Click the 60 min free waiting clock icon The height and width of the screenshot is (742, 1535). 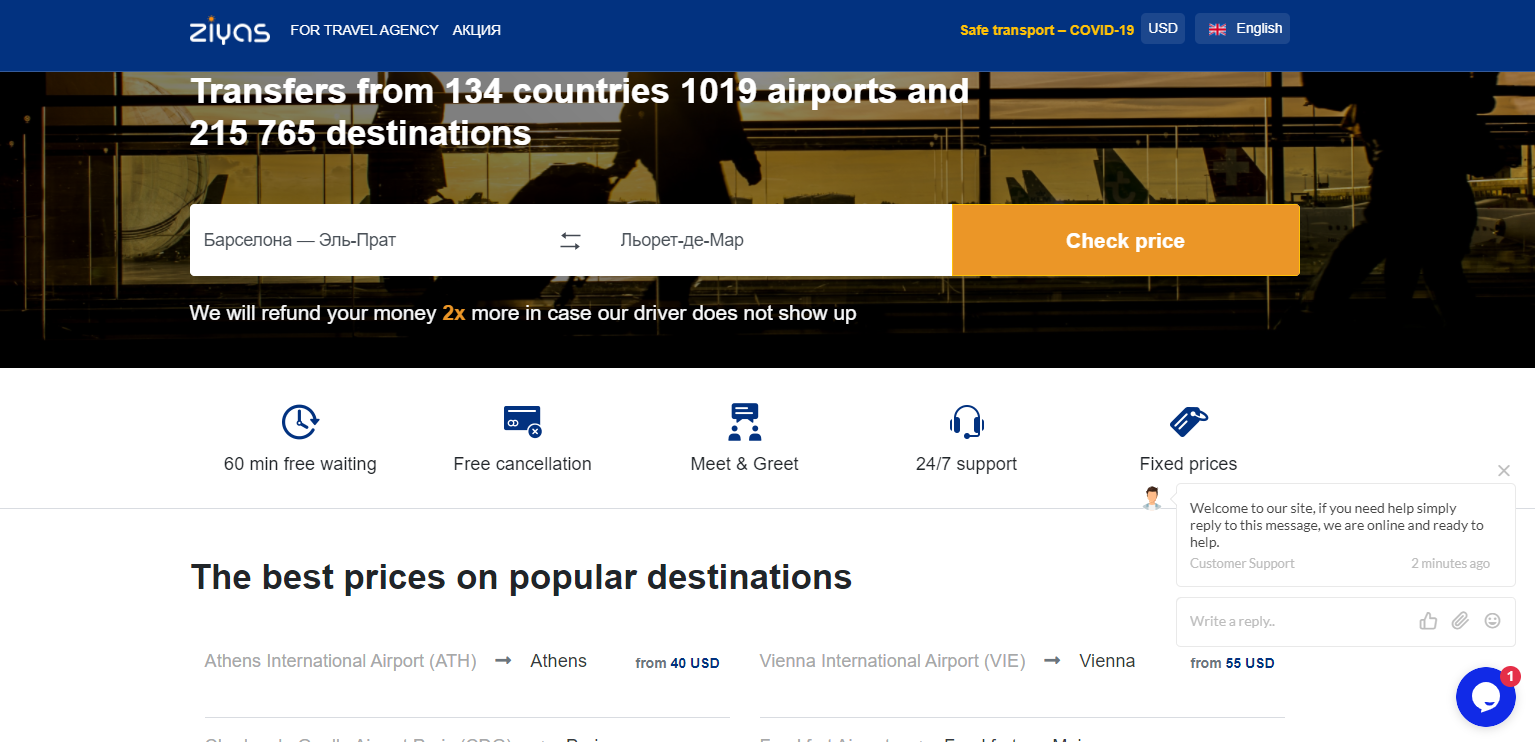300,422
